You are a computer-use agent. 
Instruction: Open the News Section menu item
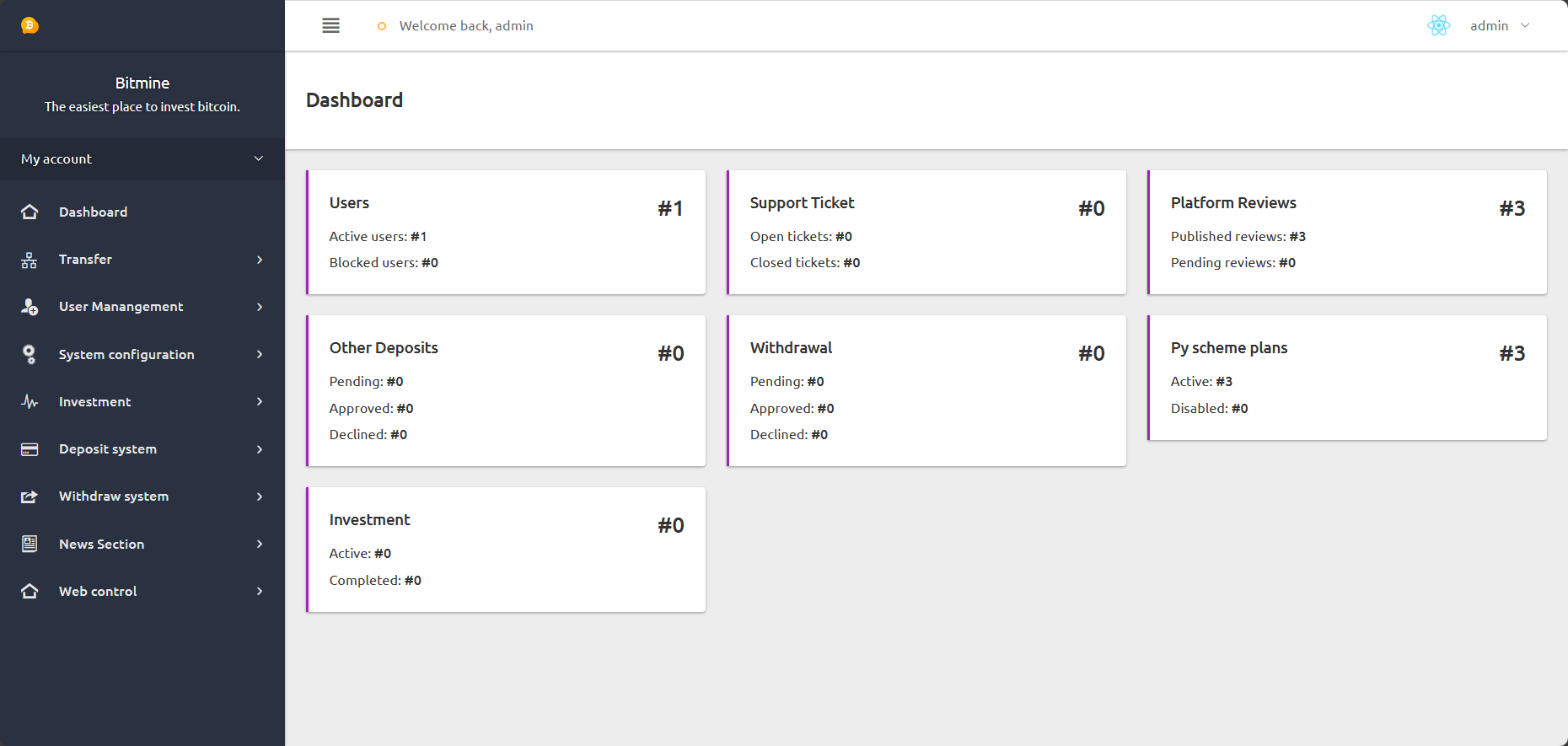142,544
